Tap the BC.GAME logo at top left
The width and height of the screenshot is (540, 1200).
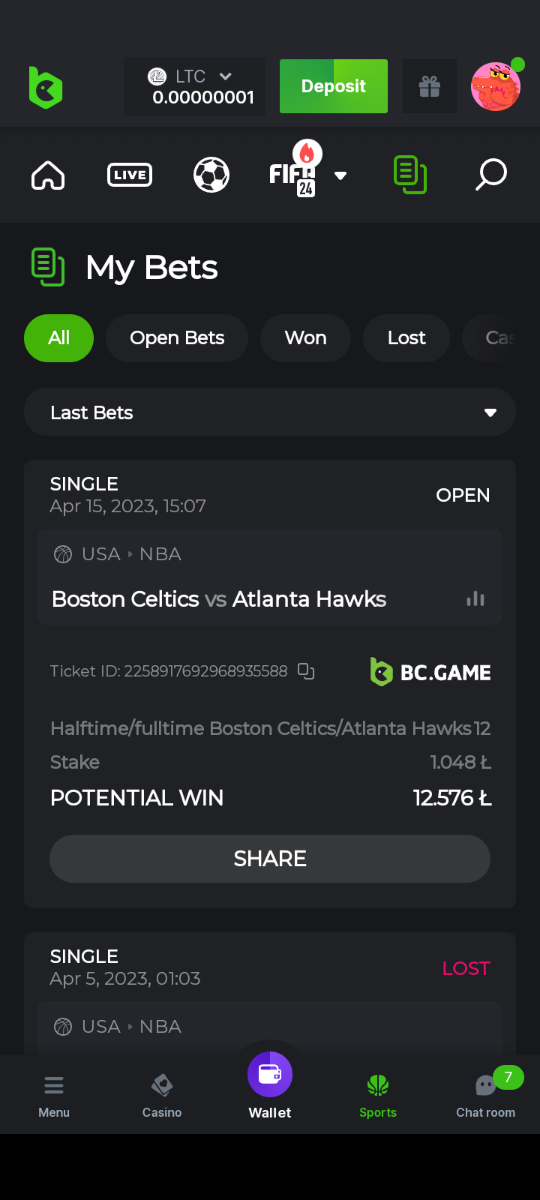coord(45,87)
